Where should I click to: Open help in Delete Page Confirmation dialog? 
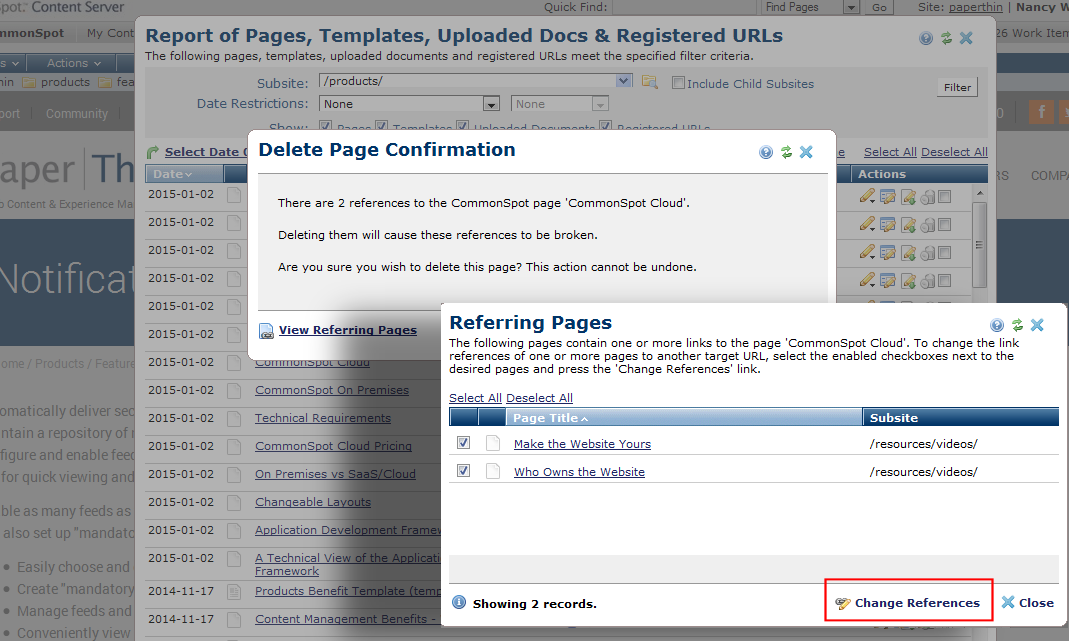click(766, 152)
